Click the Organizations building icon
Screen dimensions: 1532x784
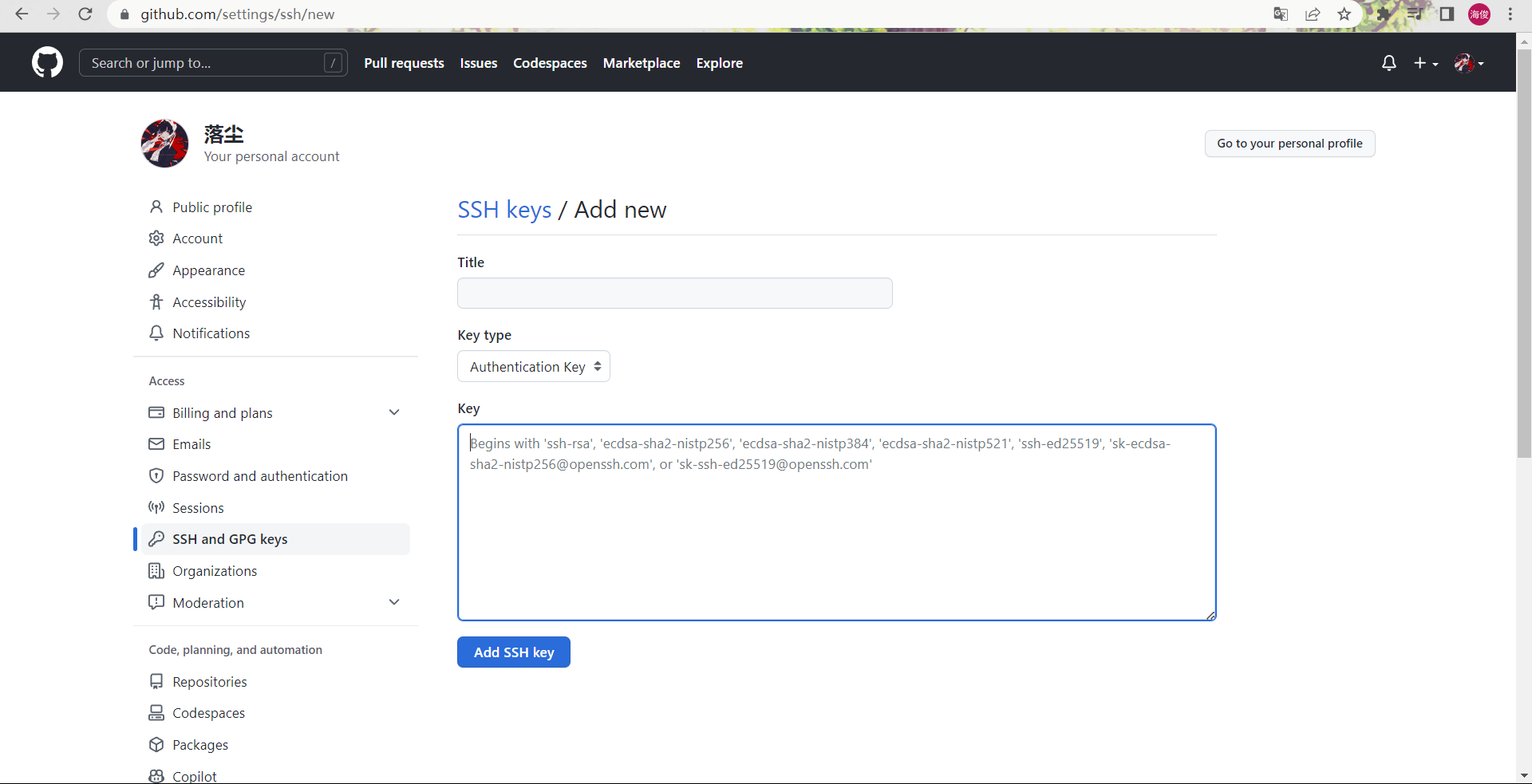tap(156, 571)
